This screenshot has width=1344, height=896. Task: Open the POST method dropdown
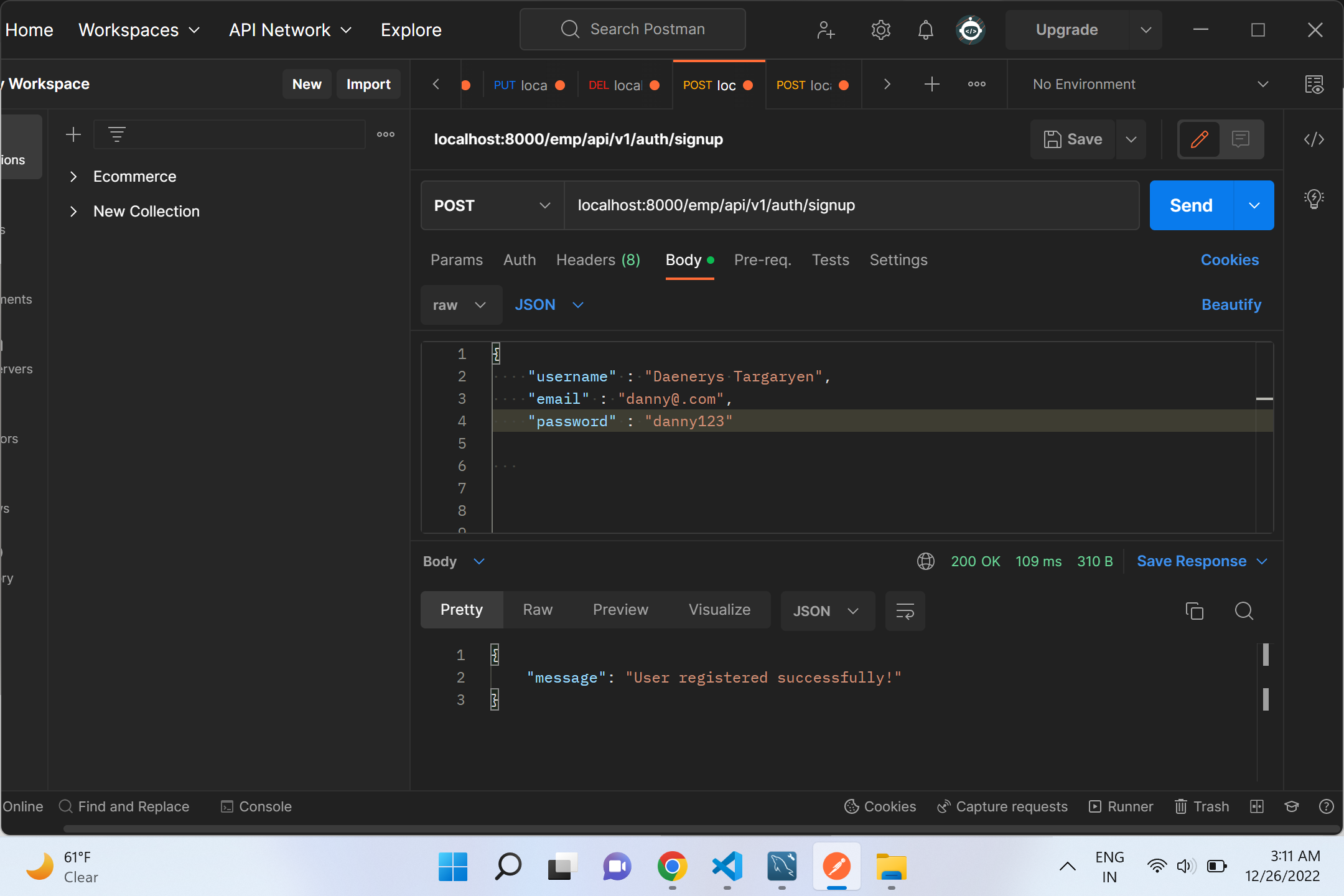tap(491, 205)
